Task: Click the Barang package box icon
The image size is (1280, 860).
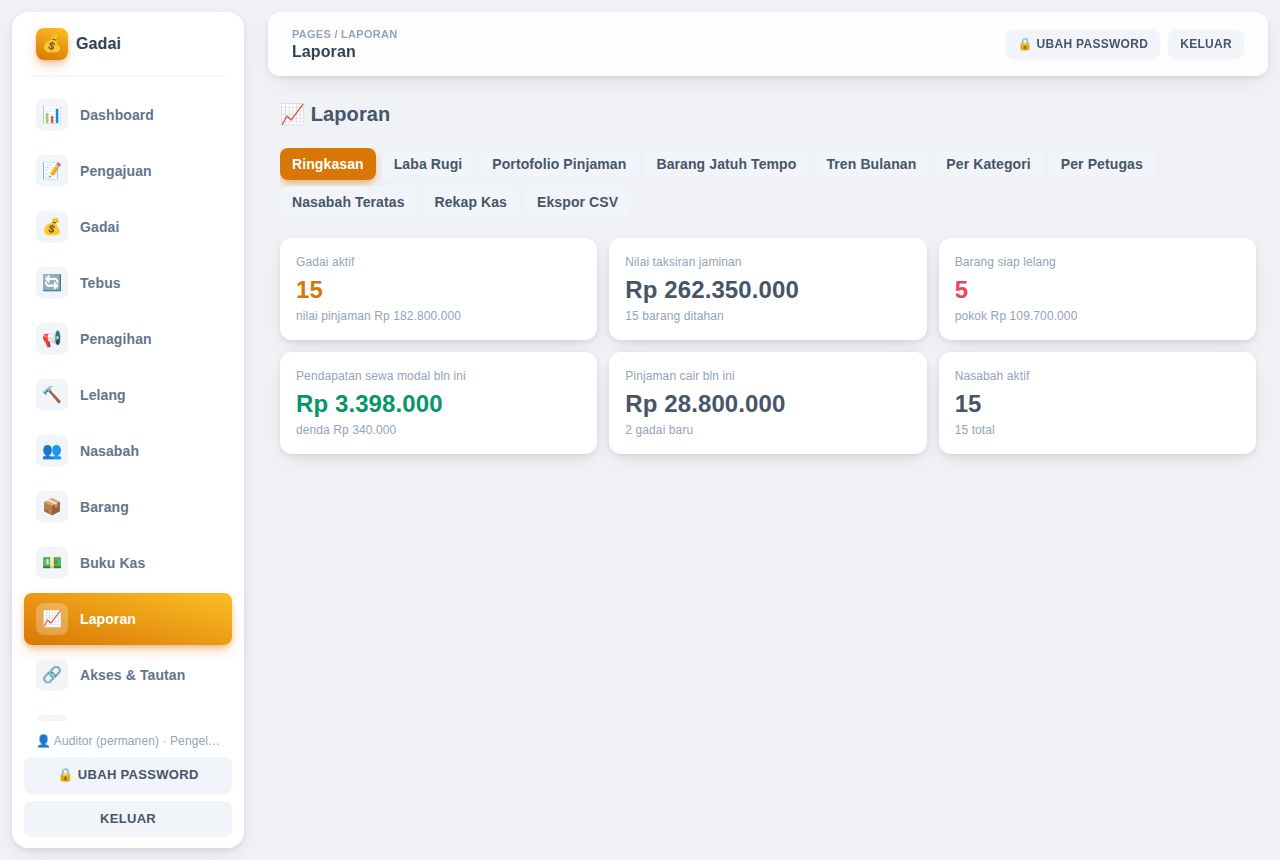Action: 52,507
